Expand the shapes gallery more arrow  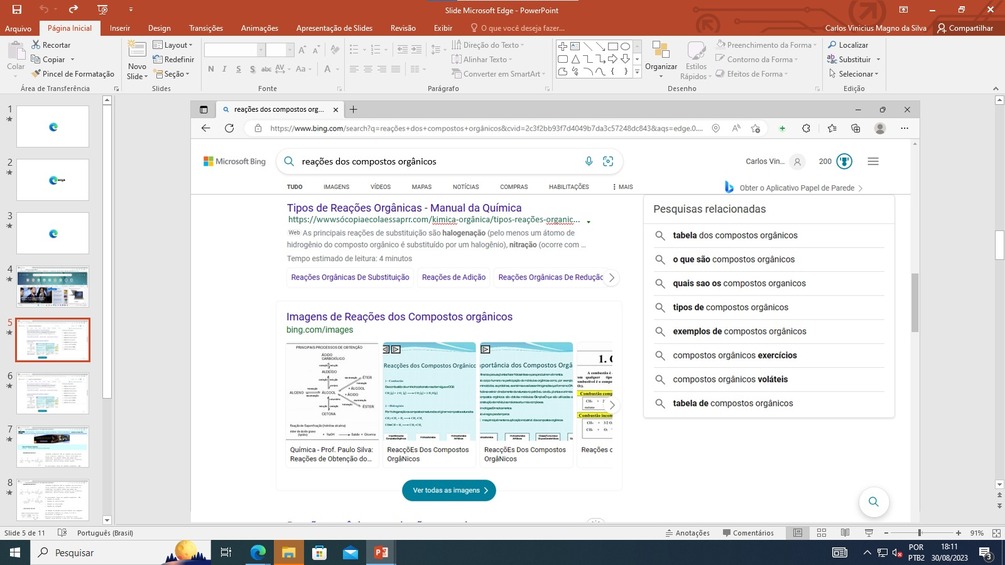[637, 74]
